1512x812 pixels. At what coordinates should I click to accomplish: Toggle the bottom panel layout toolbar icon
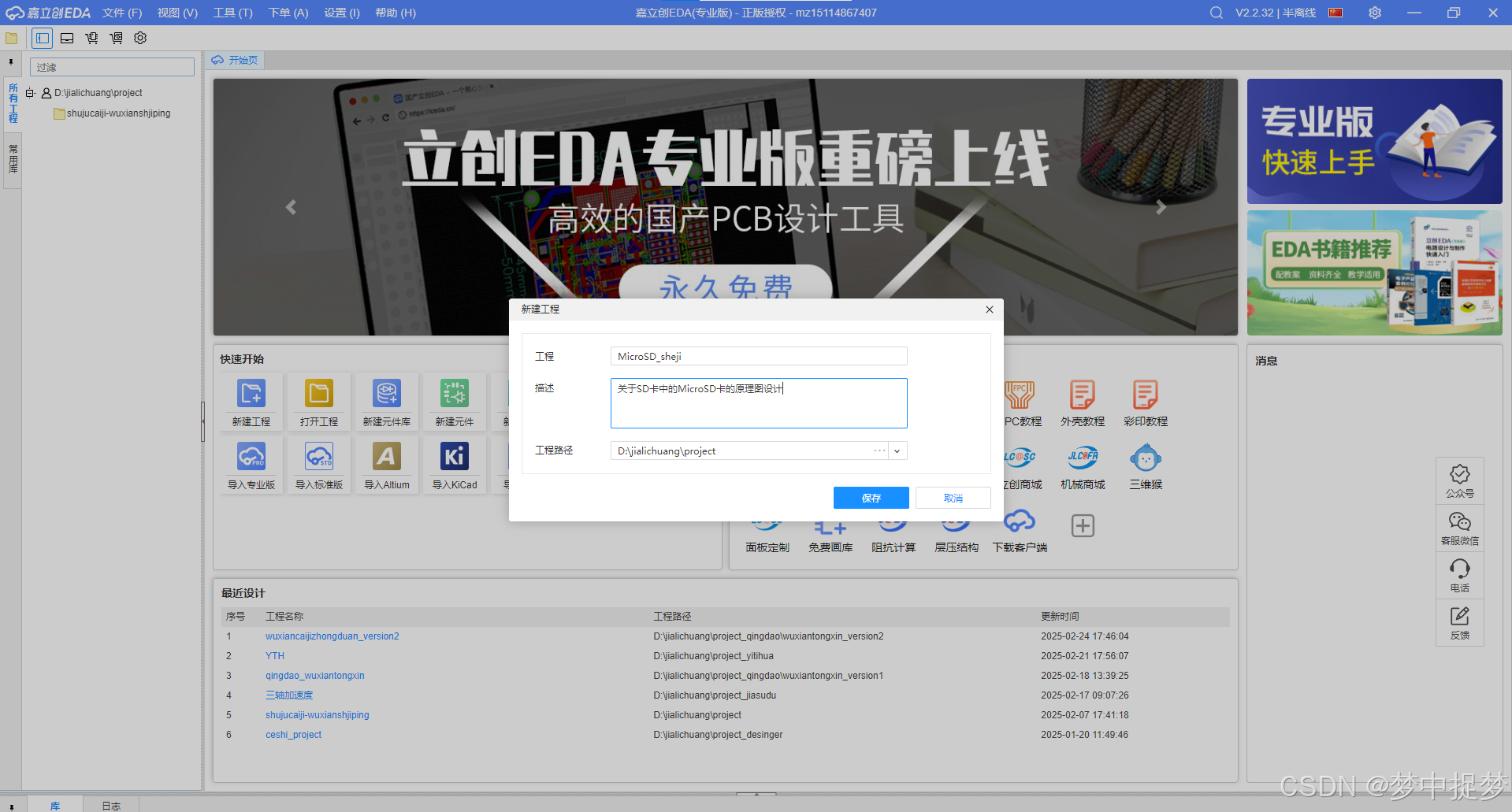click(67, 38)
